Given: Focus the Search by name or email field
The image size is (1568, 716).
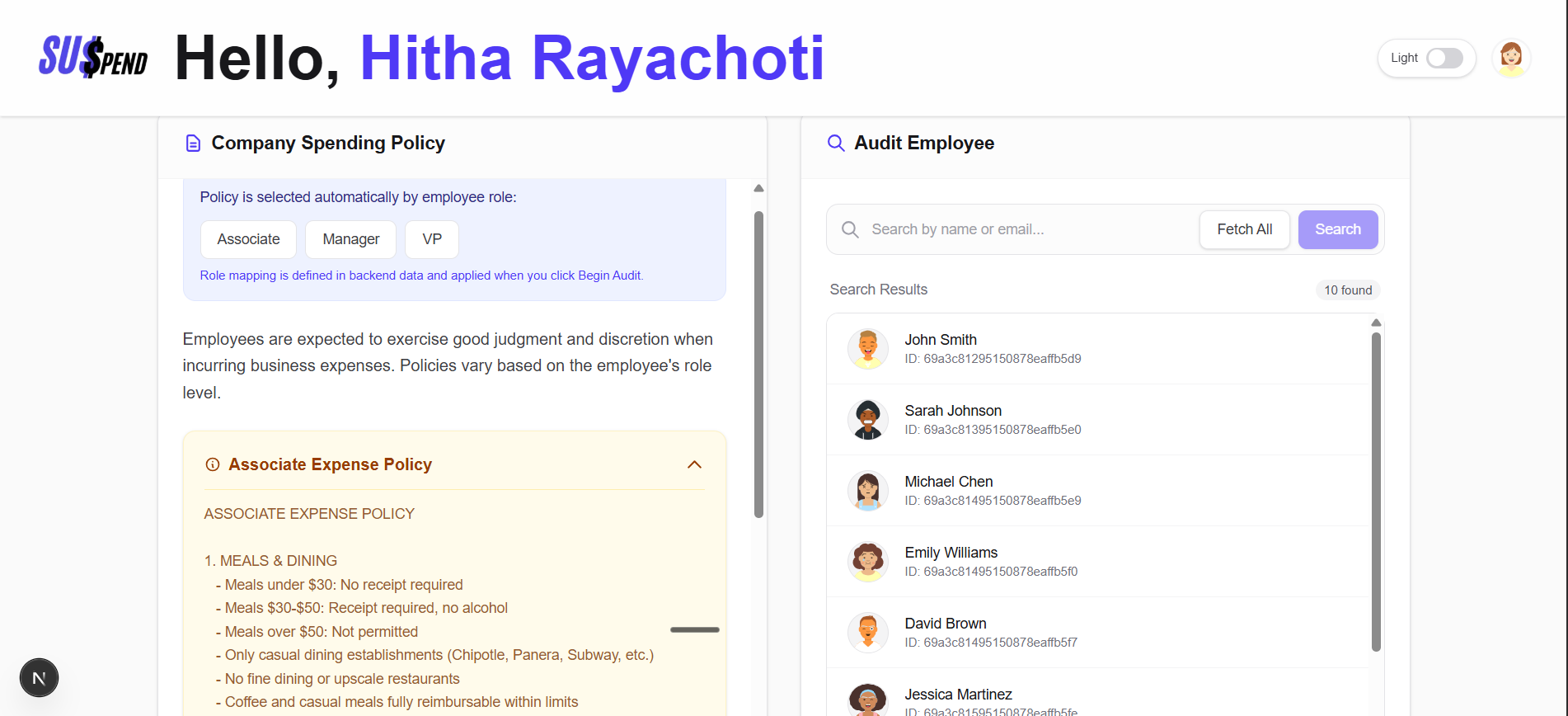Looking at the screenshot, I should pos(1030,229).
